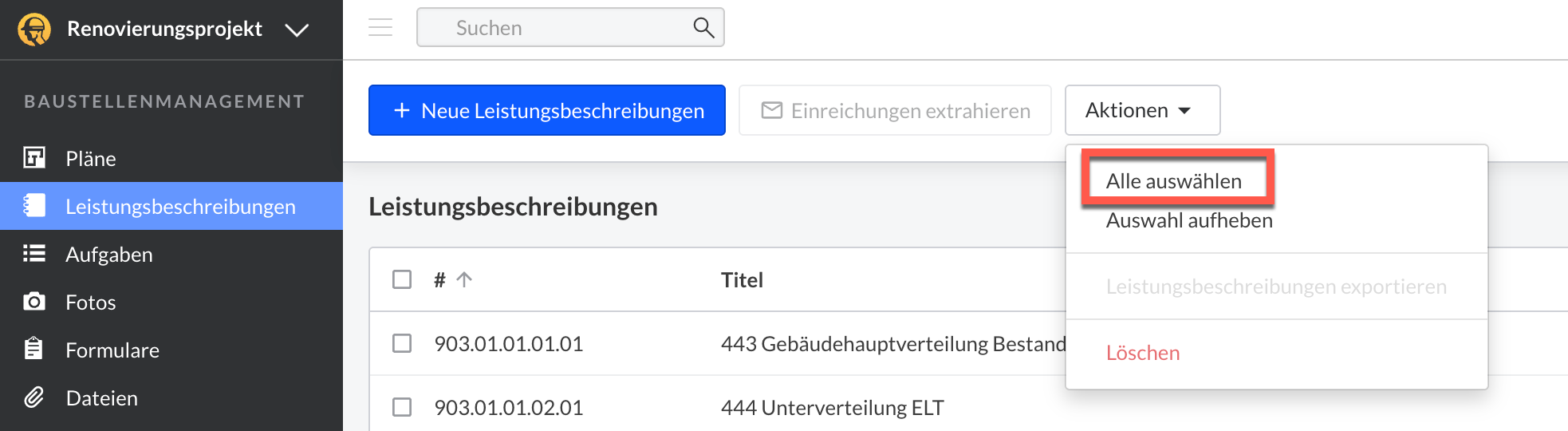The height and width of the screenshot is (431, 1568).
Task: Click the Formulare clipboard icon
Action: click(34, 350)
